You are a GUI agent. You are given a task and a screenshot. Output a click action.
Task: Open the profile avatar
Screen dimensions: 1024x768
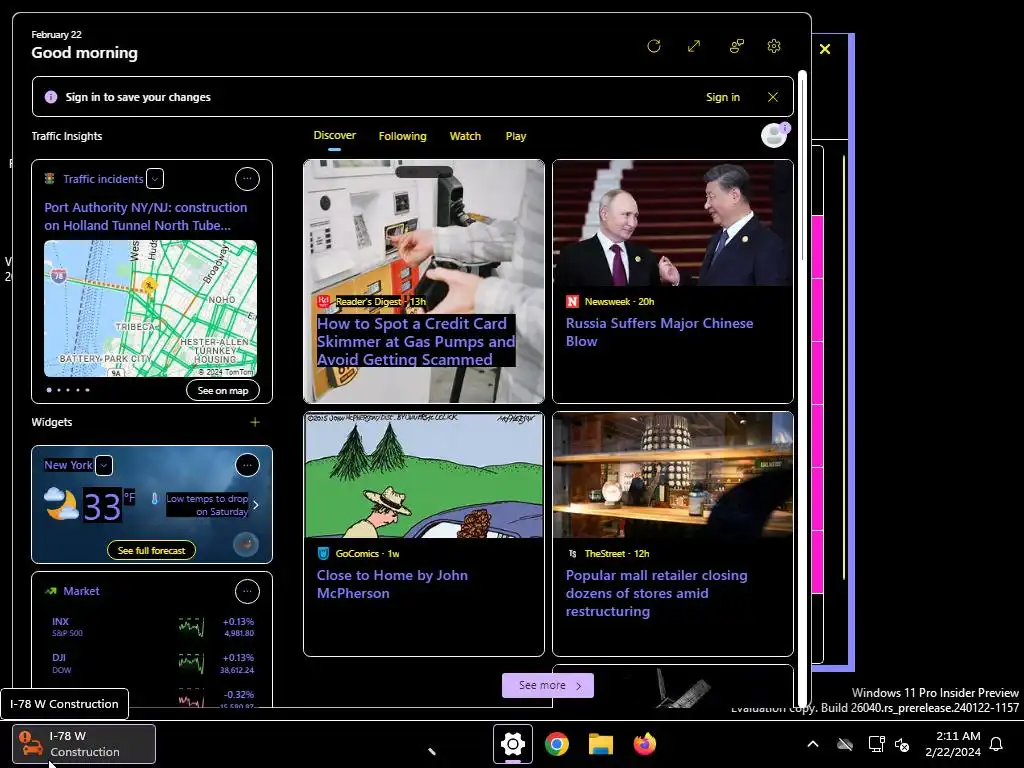775,135
